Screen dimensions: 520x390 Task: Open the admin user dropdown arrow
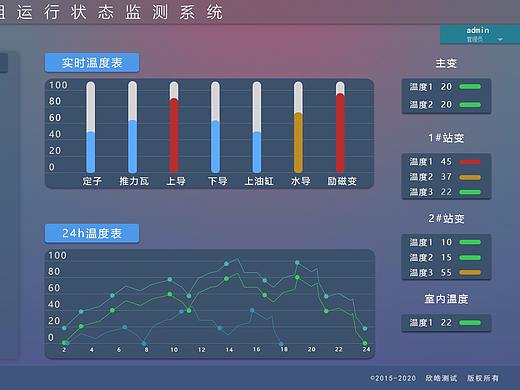pos(500,39)
